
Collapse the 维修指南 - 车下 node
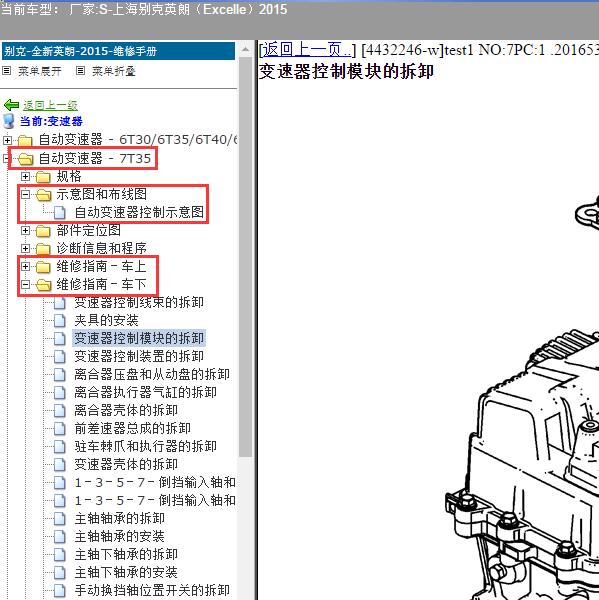25,284
